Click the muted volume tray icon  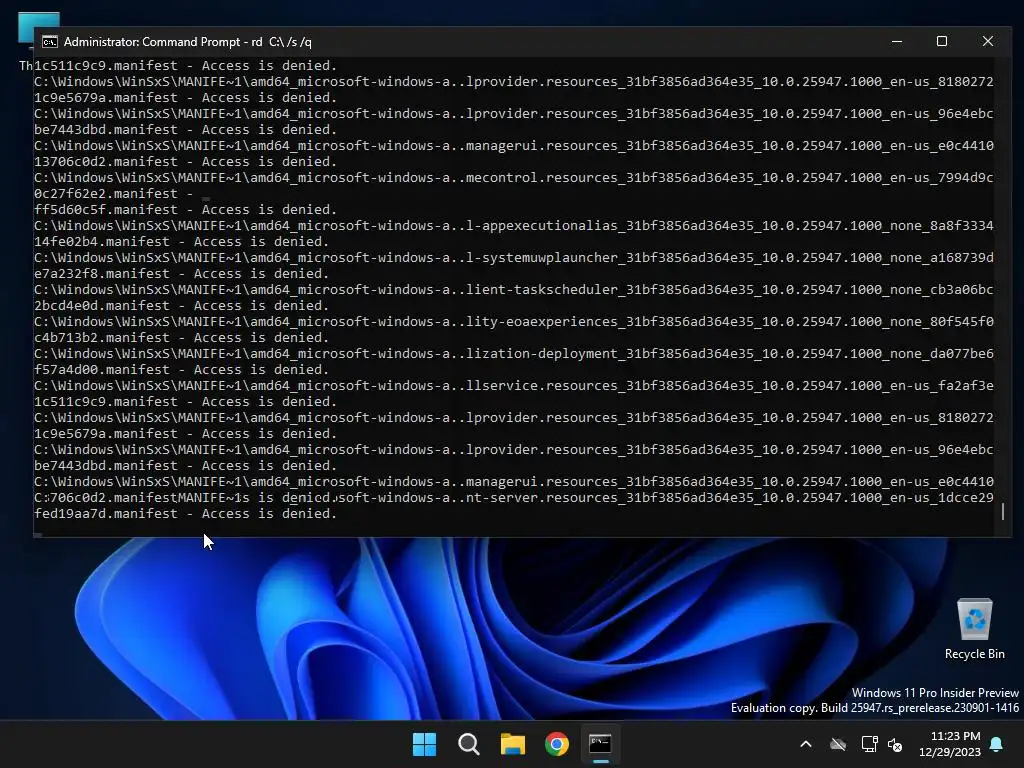[x=895, y=744]
